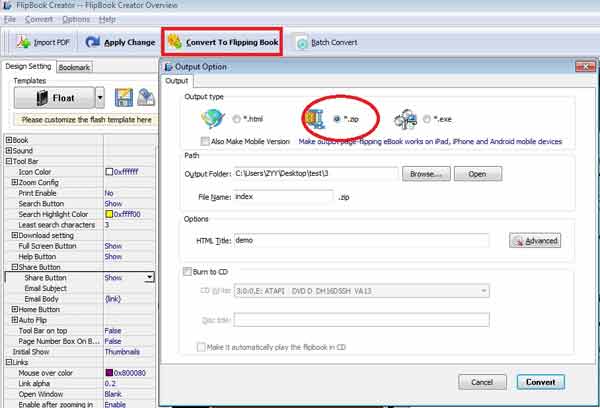Check the Burn to CD option
600x408 pixels.
point(187,272)
